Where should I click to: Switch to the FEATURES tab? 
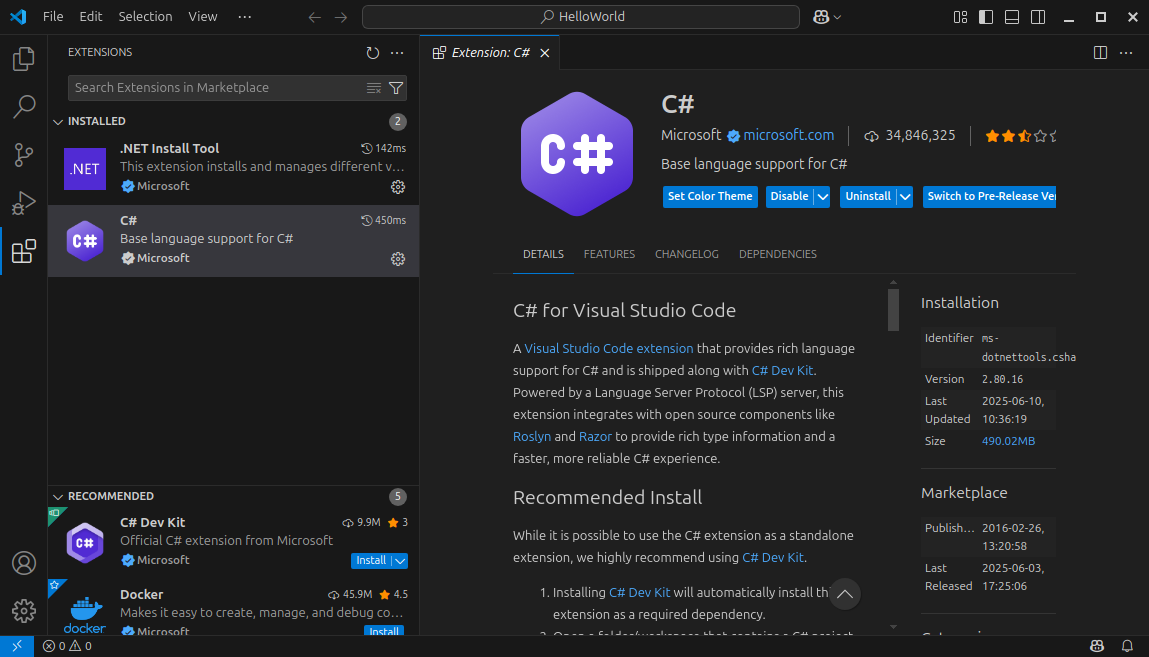(x=609, y=254)
